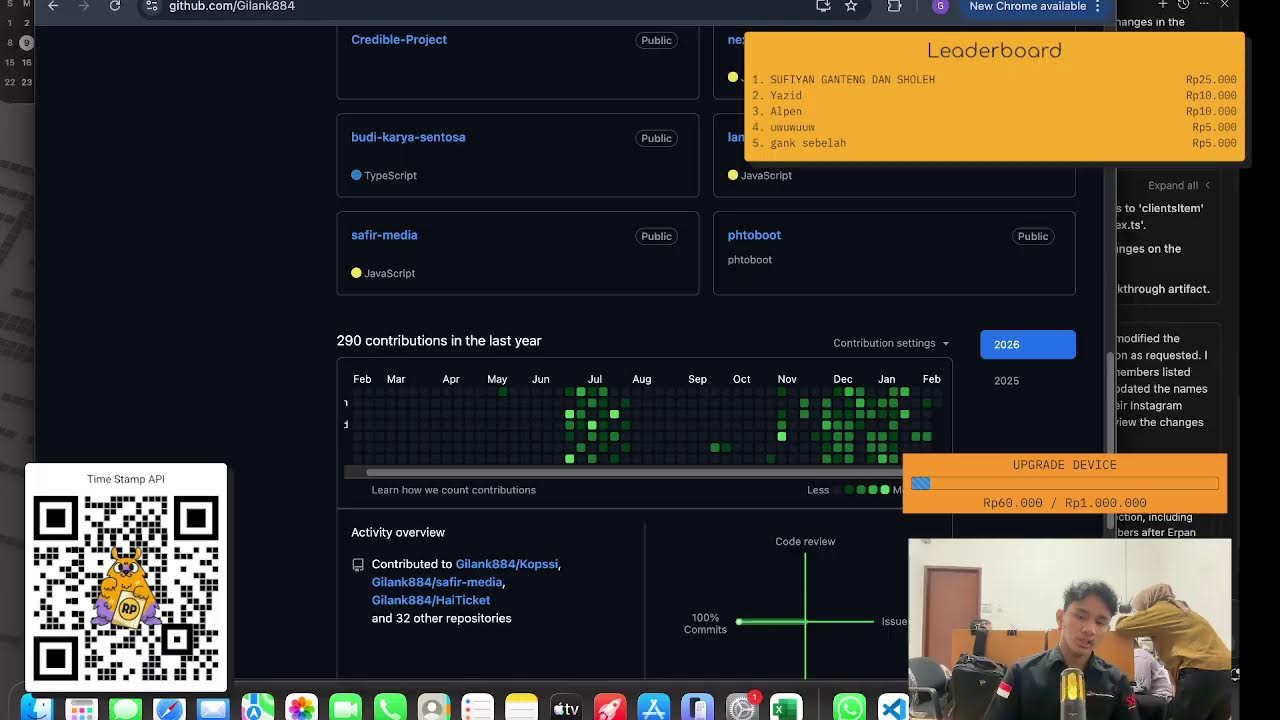
Task: Click the Activity overview heading
Action: pyautogui.click(x=398, y=533)
